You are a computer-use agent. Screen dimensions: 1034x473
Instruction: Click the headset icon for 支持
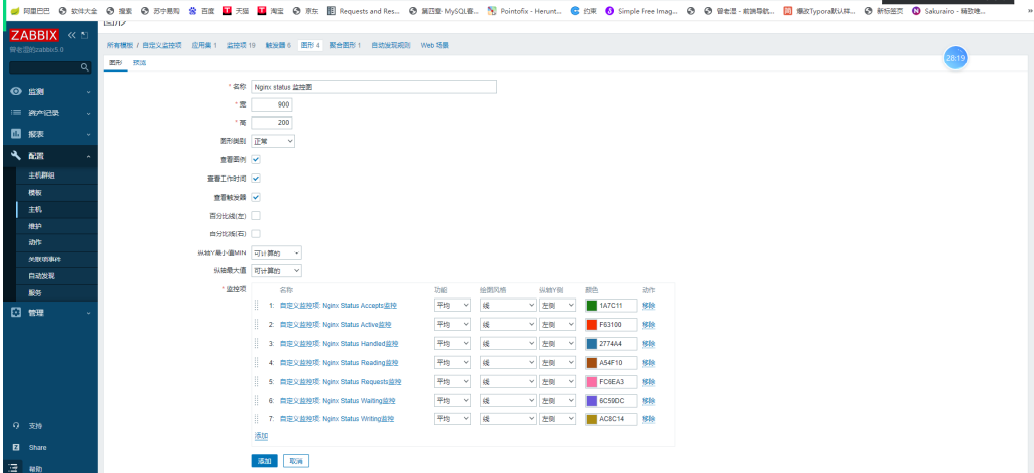pyautogui.click(x=16, y=426)
